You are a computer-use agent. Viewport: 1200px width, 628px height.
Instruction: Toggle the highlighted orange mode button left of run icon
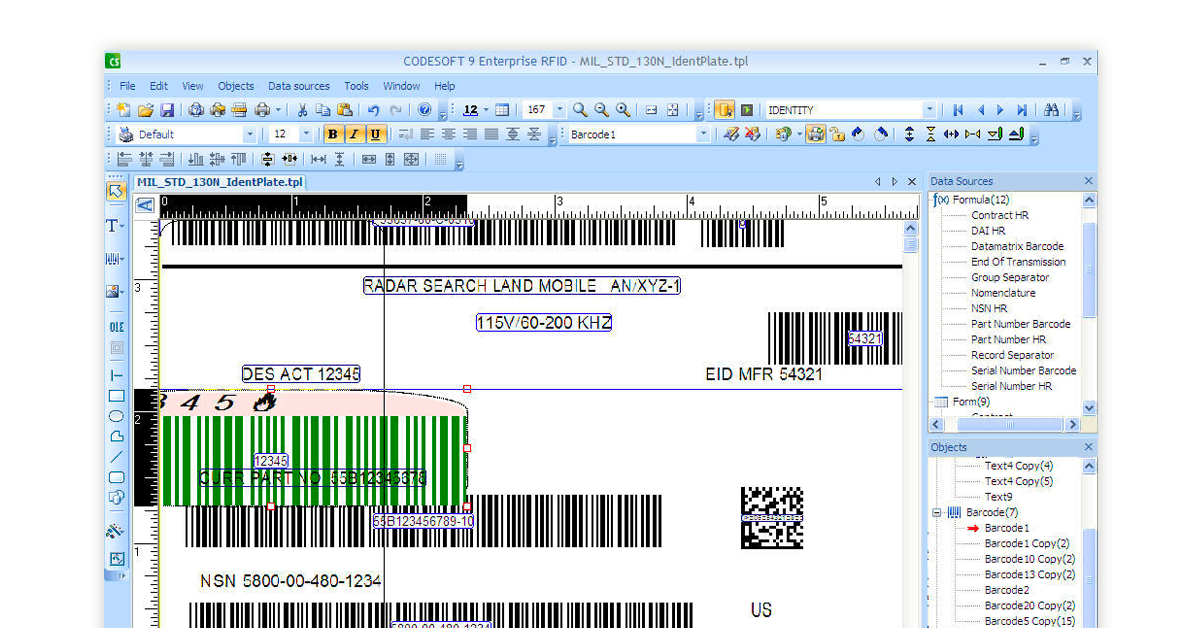tap(724, 110)
